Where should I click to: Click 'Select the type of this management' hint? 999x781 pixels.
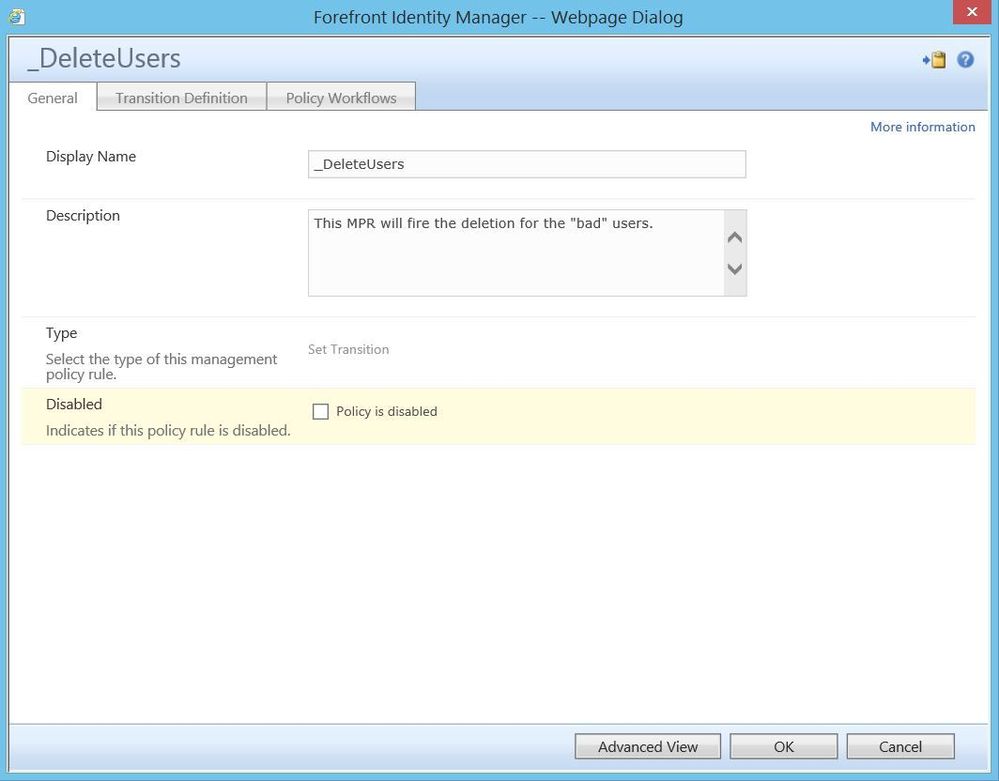click(x=161, y=359)
